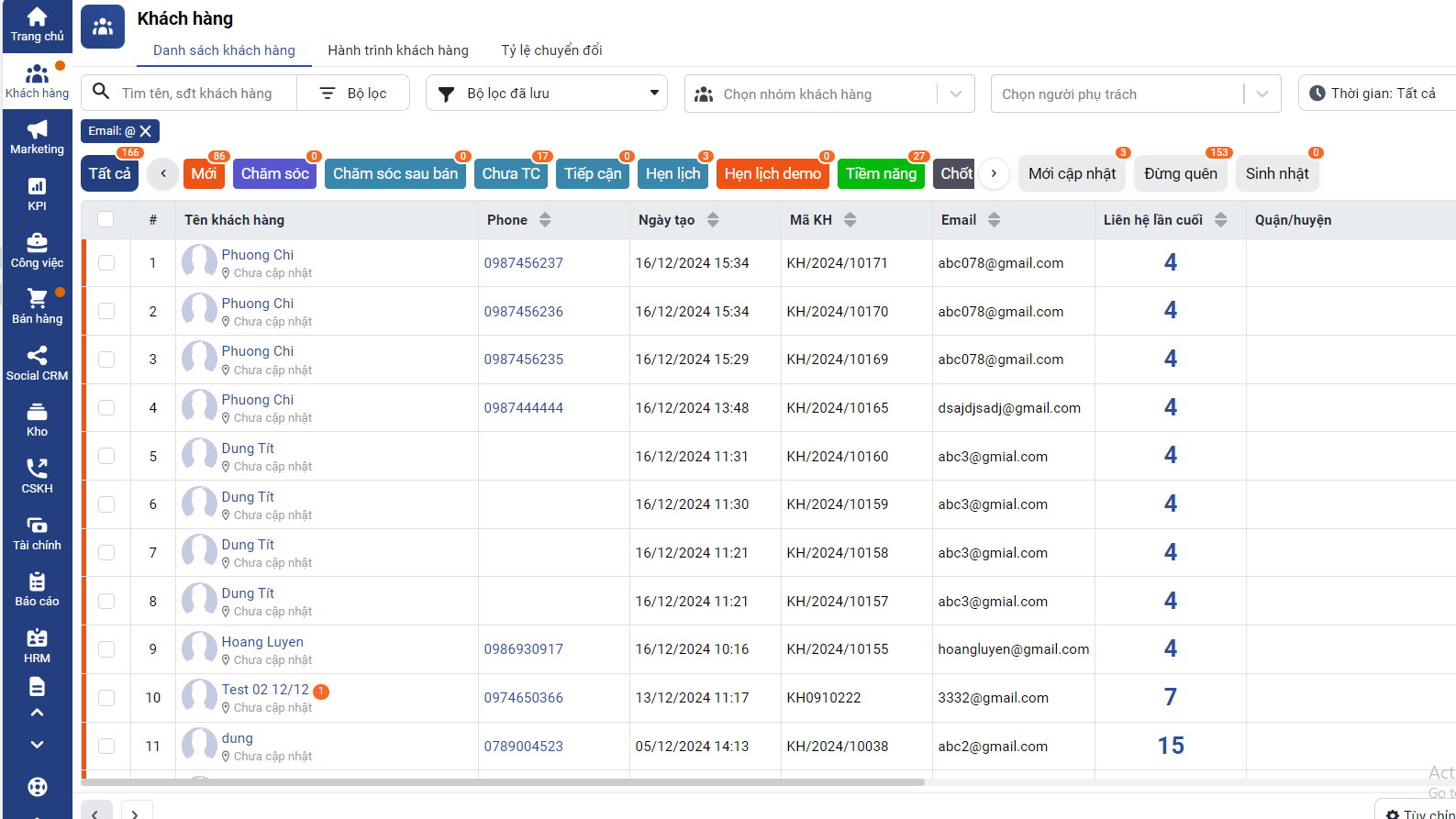Screen dimensions: 1456x819
Task: Open the KPI sidebar icon
Action: 37,194
